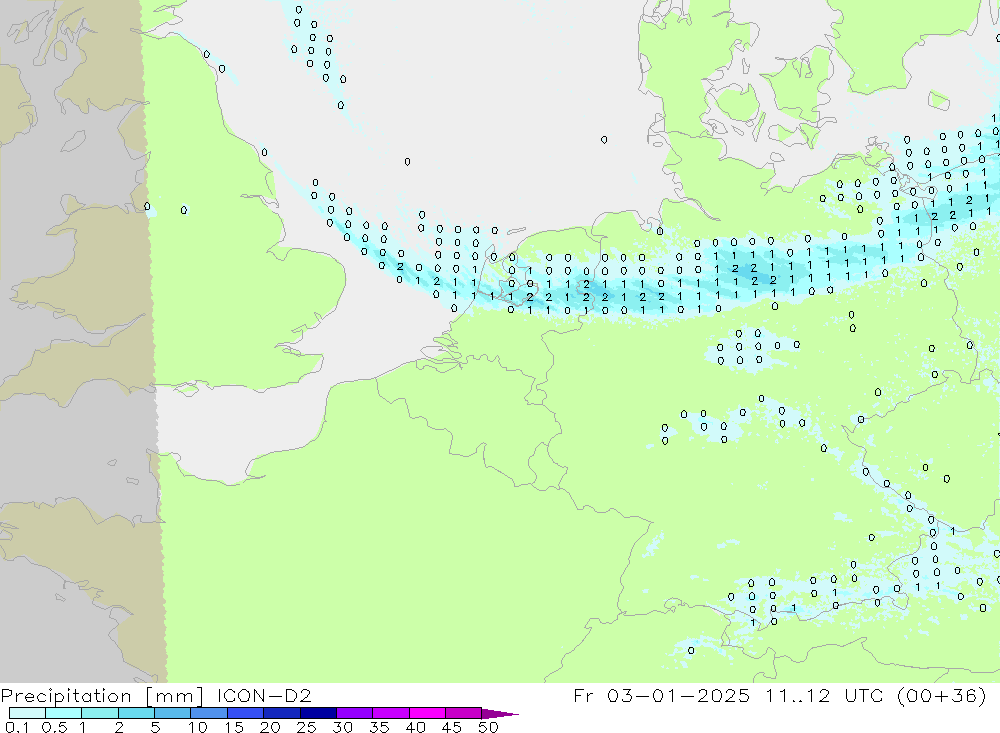
Task: Click the '30' legend scale label
Action: (x=342, y=727)
